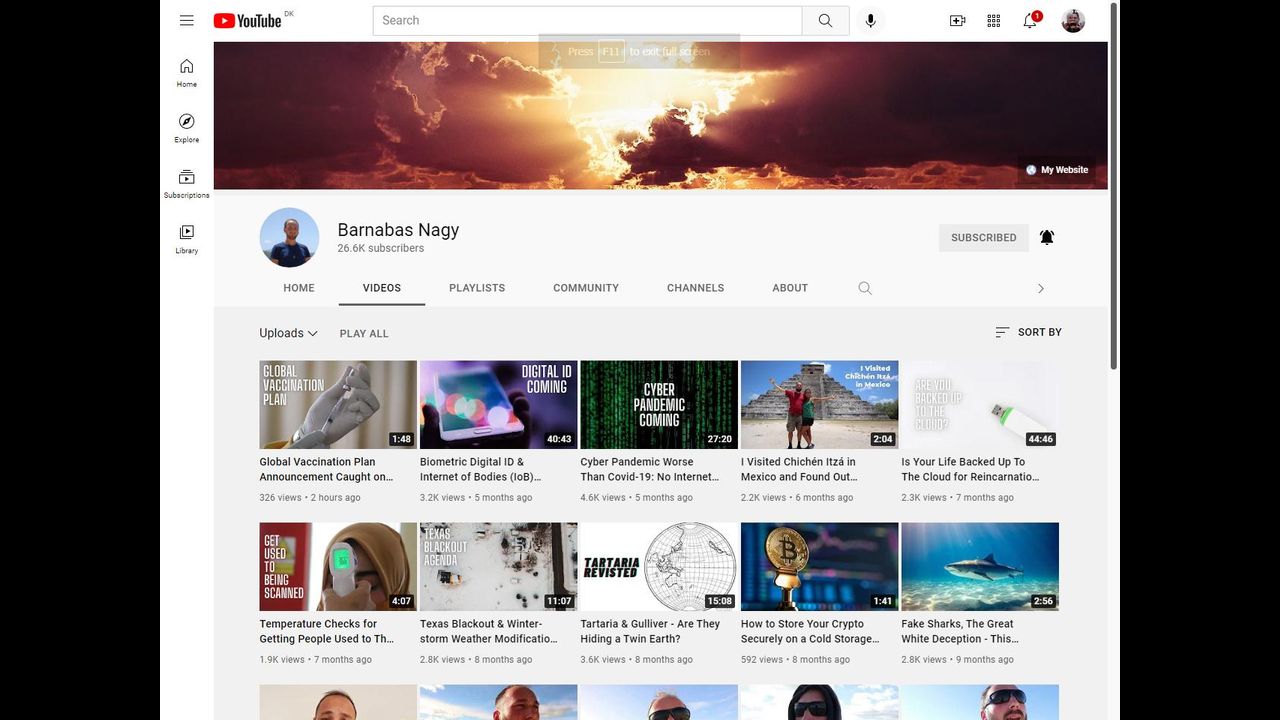
Task: Open the Sort By menu
Action: click(1028, 332)
